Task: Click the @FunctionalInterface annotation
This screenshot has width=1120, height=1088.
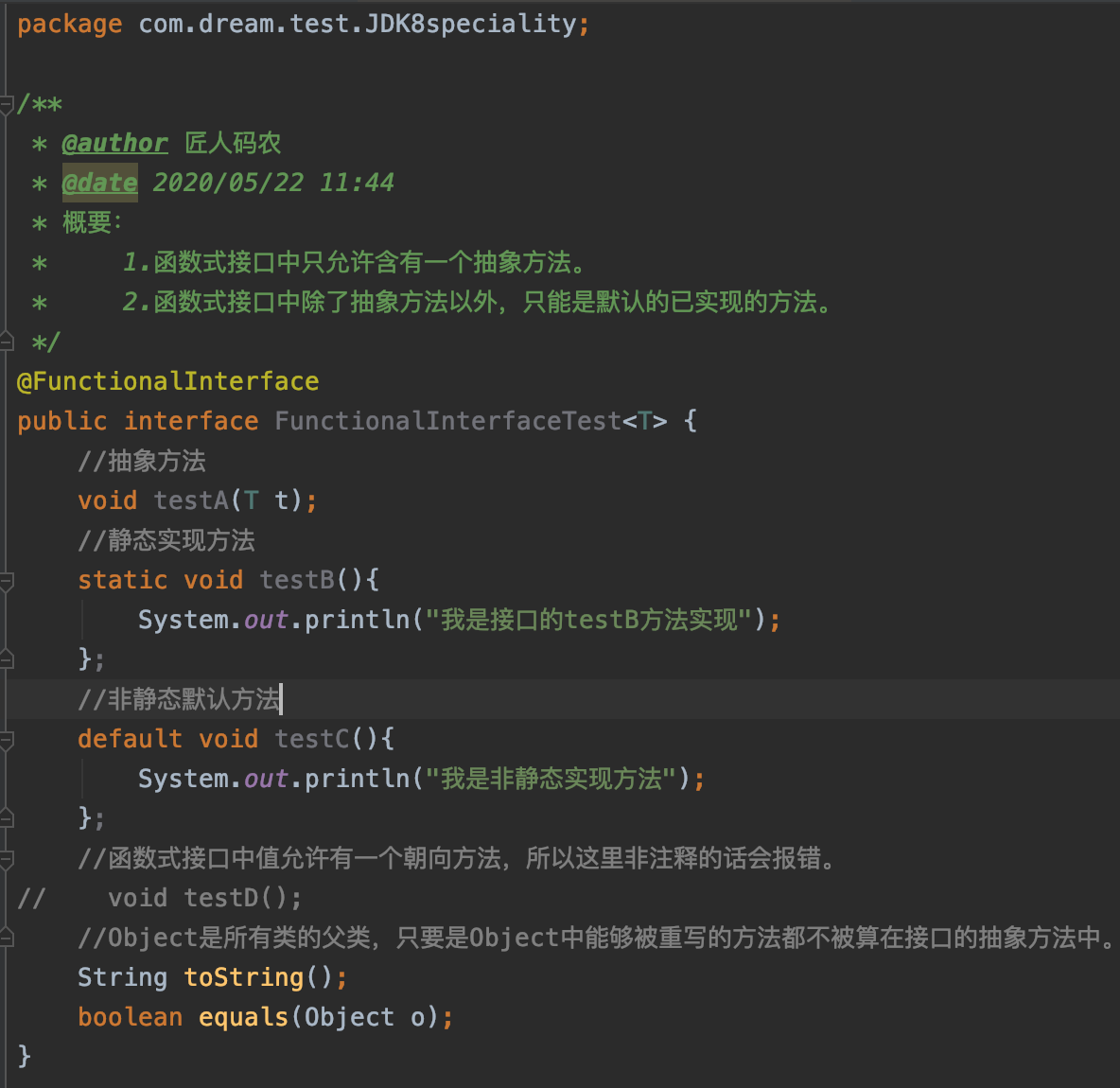Action: [167, 381]
